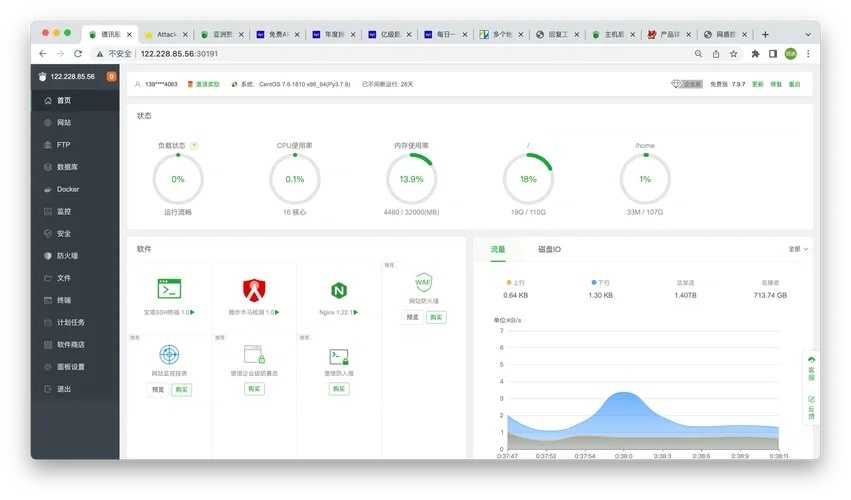Image resolution: width=851 pixels, height=500 pixels.
Task: Click the browser-window-with-lock plugin icon
Action: tap(254, 355)
